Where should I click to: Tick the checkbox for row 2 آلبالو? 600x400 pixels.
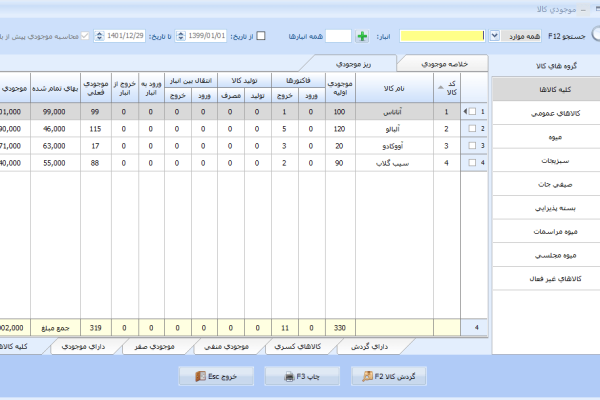pyautogui.click(x=472, y=129)
